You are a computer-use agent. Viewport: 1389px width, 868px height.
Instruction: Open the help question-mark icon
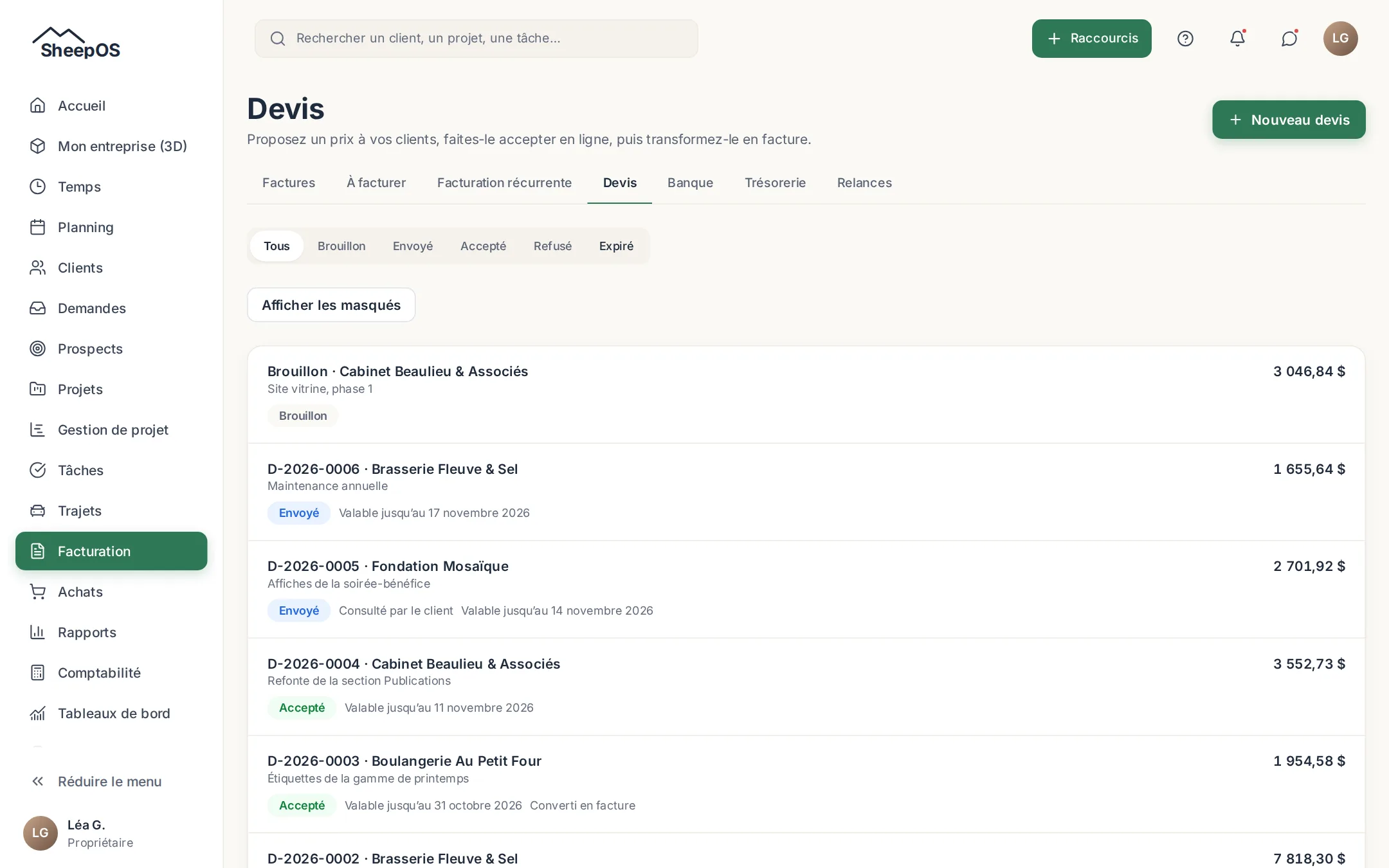click(1185, 39)
